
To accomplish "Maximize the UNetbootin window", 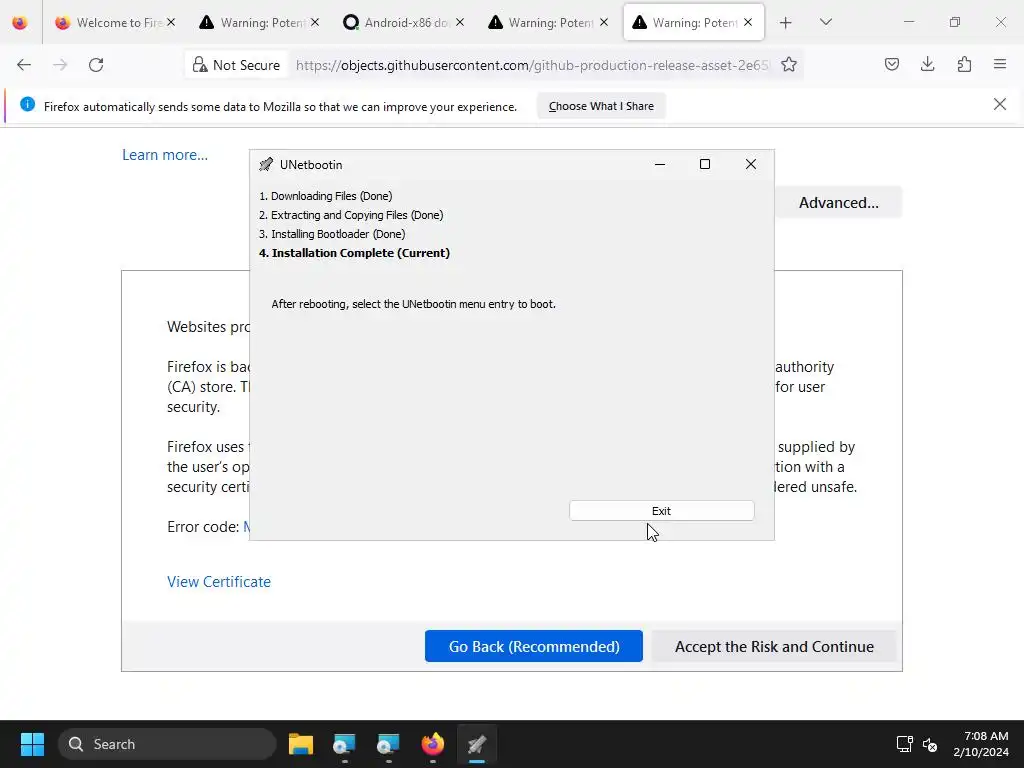I will (x=705, y=165).
